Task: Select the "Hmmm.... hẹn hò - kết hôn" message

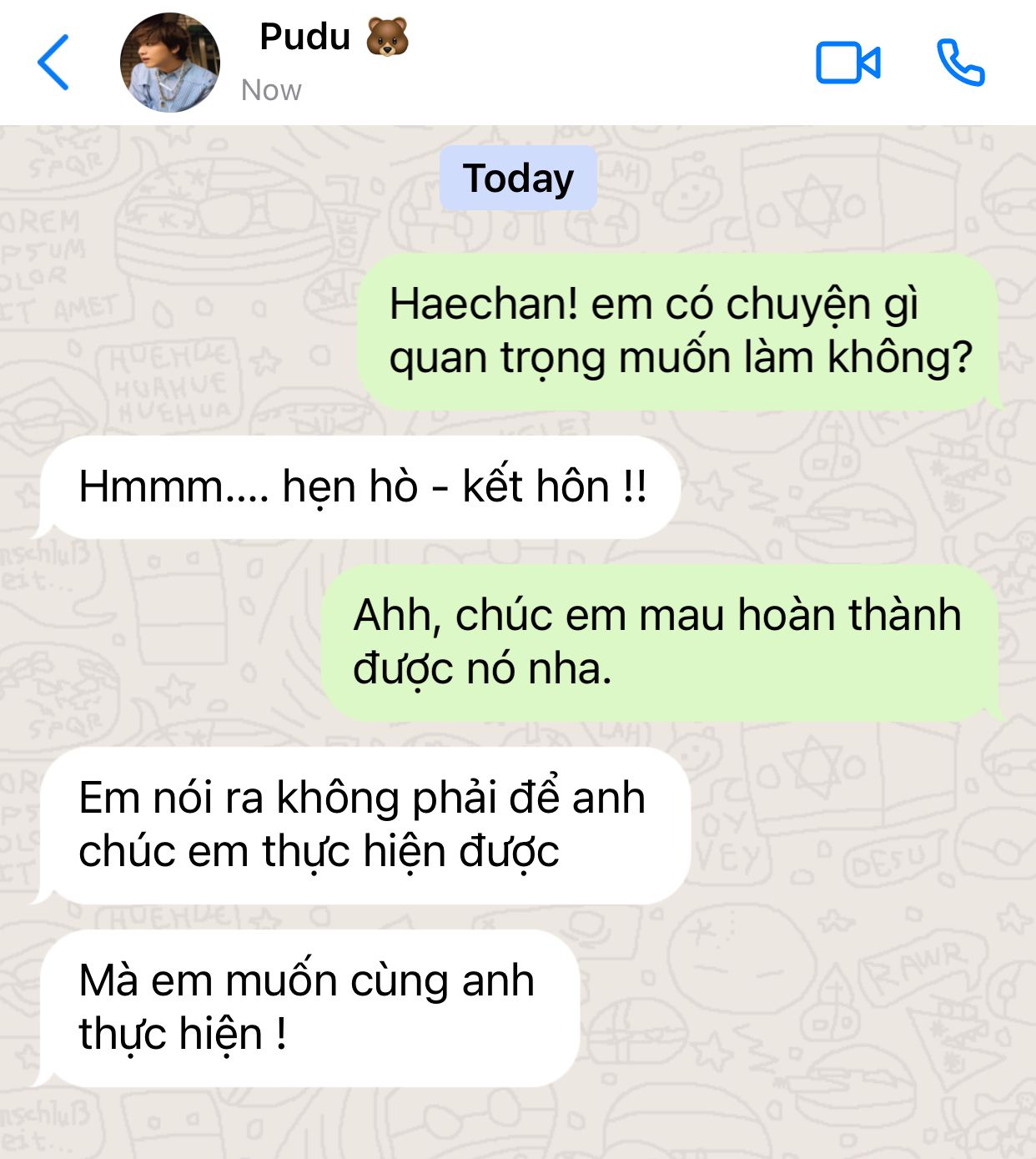Action: tap(357, 487)
